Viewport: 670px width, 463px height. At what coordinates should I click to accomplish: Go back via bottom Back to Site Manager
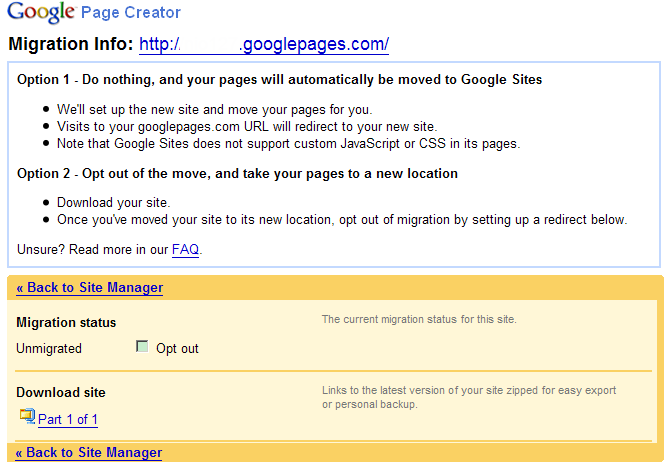[x=89, y=452]
